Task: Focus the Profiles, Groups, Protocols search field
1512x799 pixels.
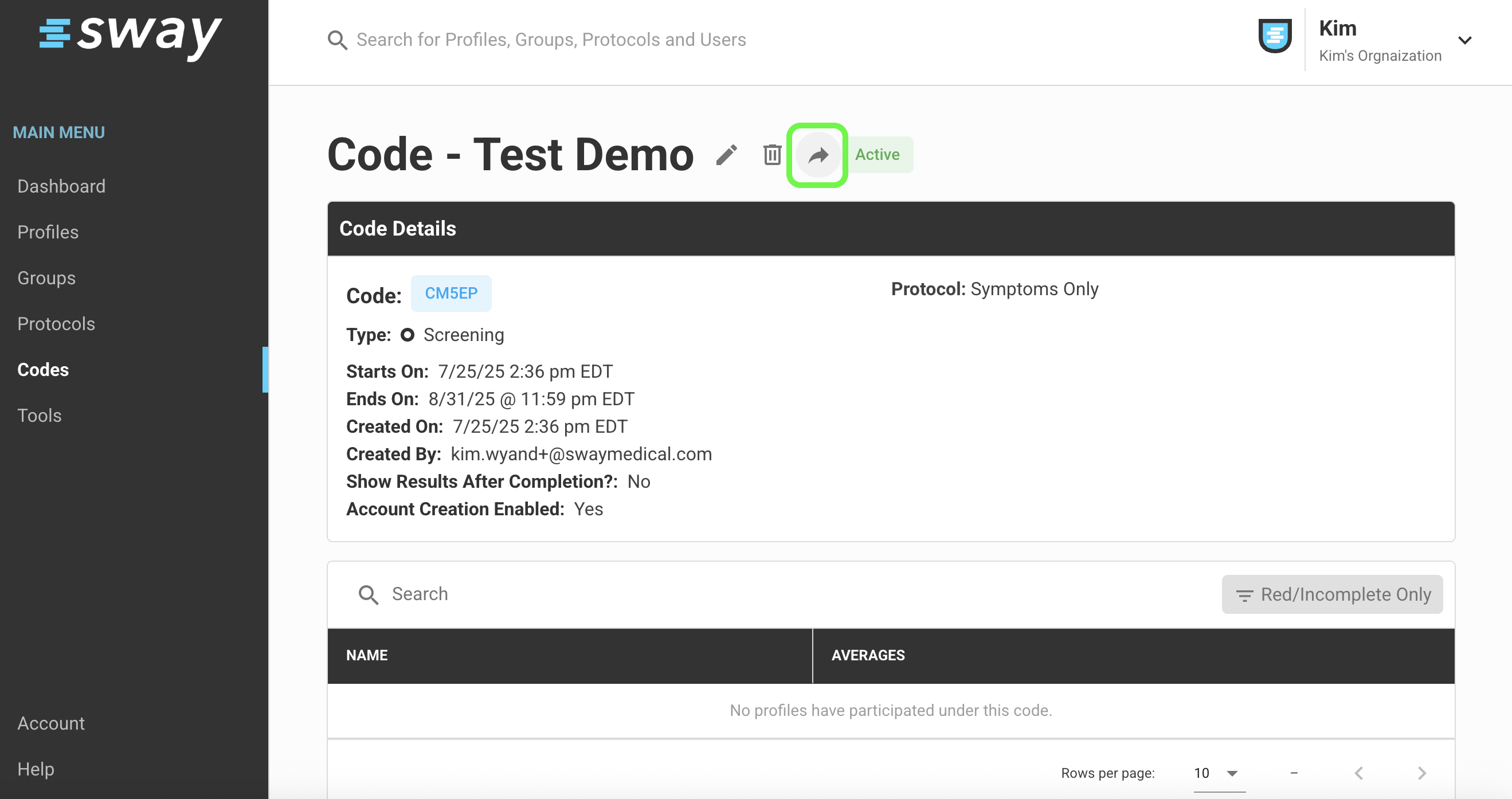Action: [551, 40]
